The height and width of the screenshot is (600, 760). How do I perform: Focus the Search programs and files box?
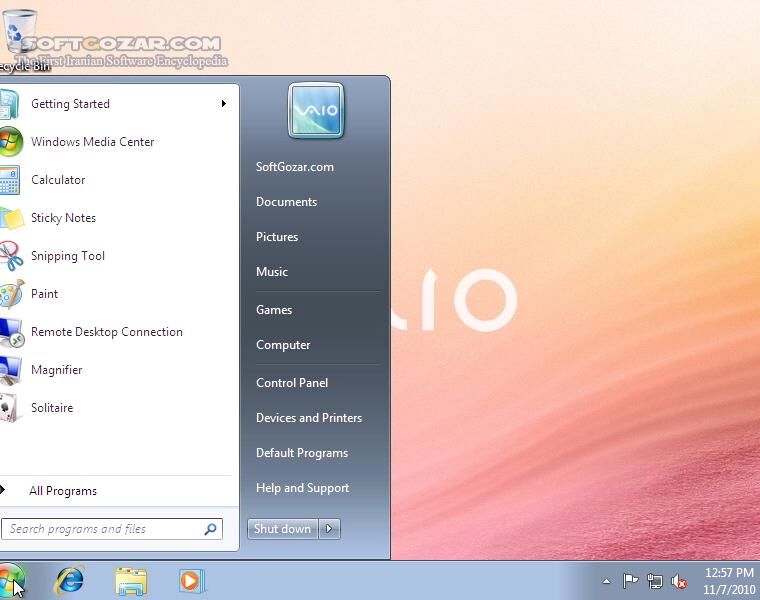pyautogui.click(x=112, y=529)
